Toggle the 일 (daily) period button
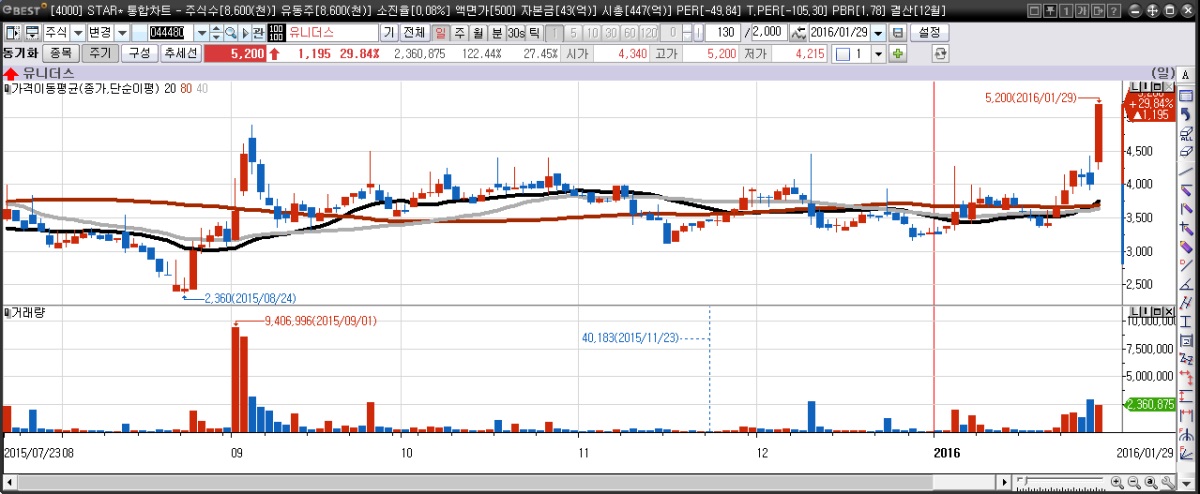This screenshot has width=1200, height=494. point(441,33)
